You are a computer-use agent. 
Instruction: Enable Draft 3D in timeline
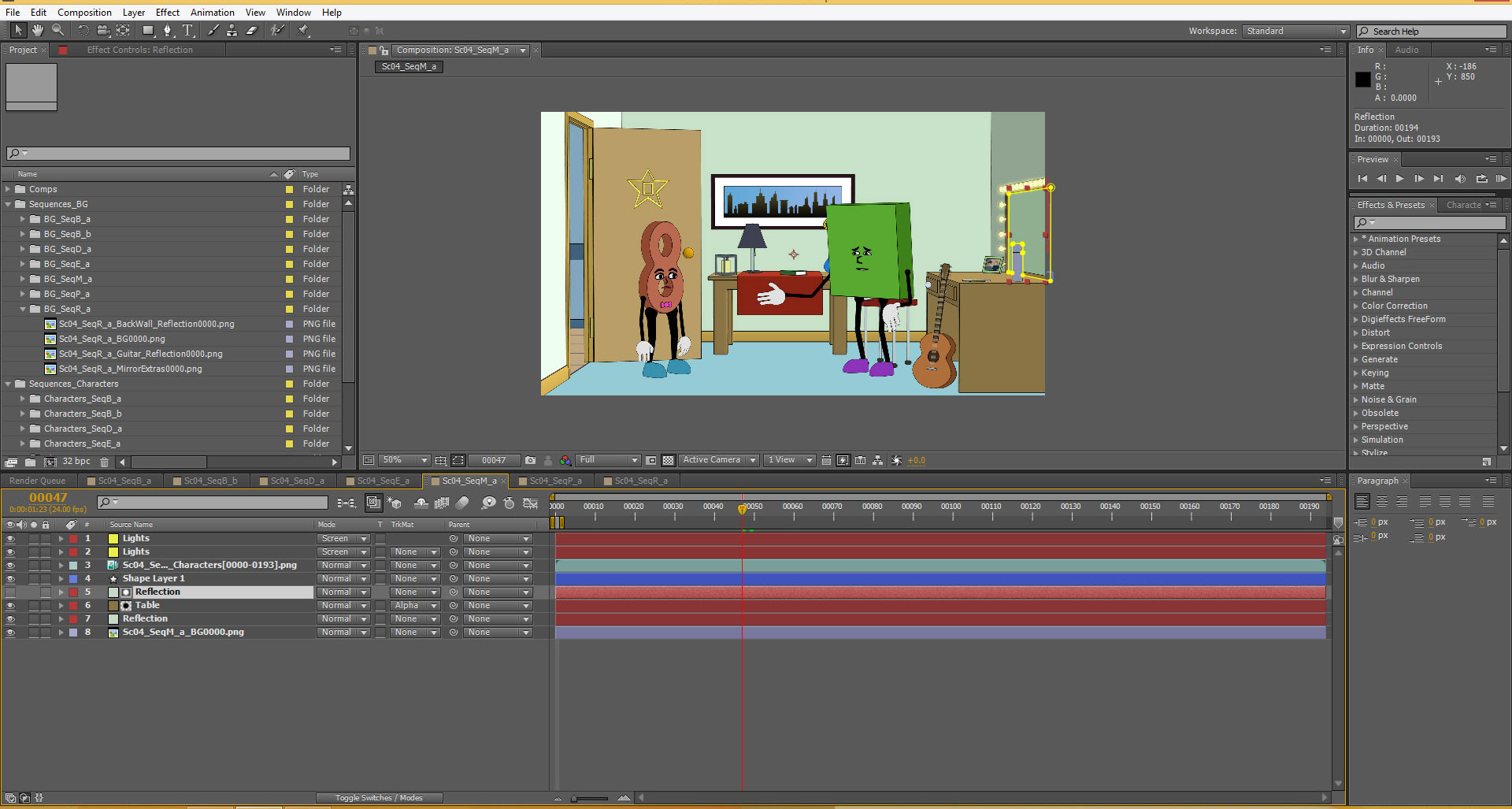pos(395,503)
